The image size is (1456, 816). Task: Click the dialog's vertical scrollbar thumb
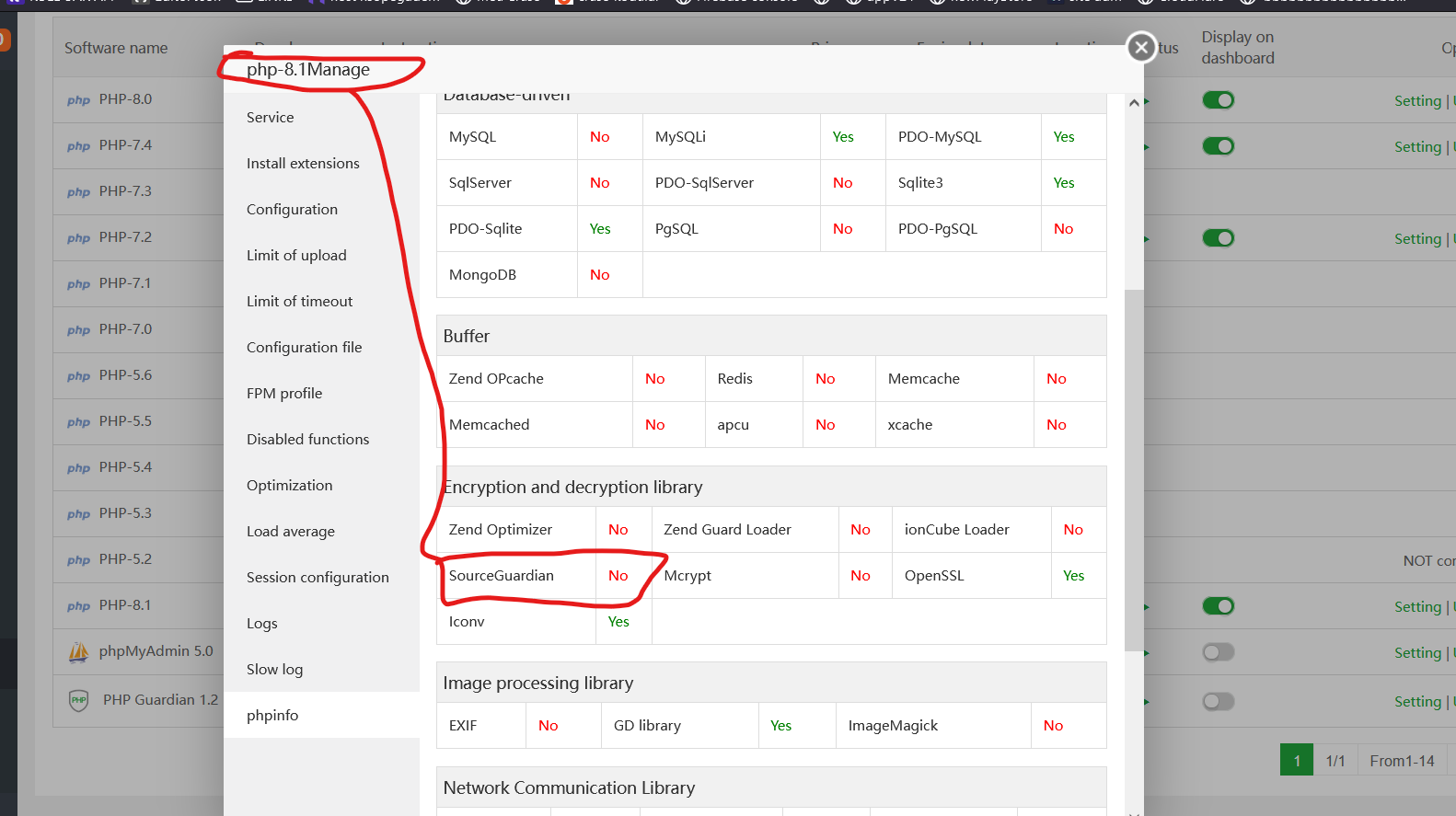pyautogui.click(x=1134, y=470)
